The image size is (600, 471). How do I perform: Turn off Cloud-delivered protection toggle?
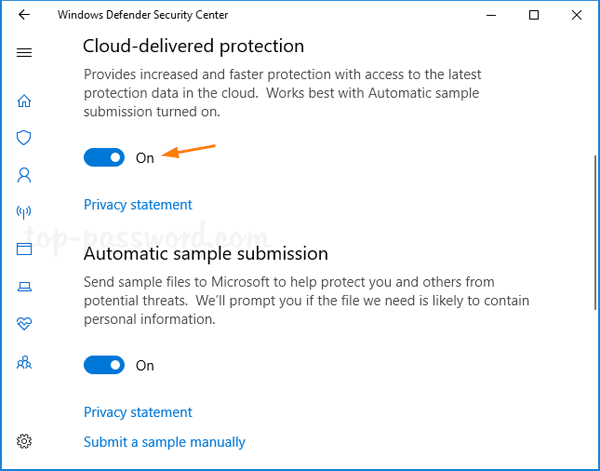click(104, 157)
